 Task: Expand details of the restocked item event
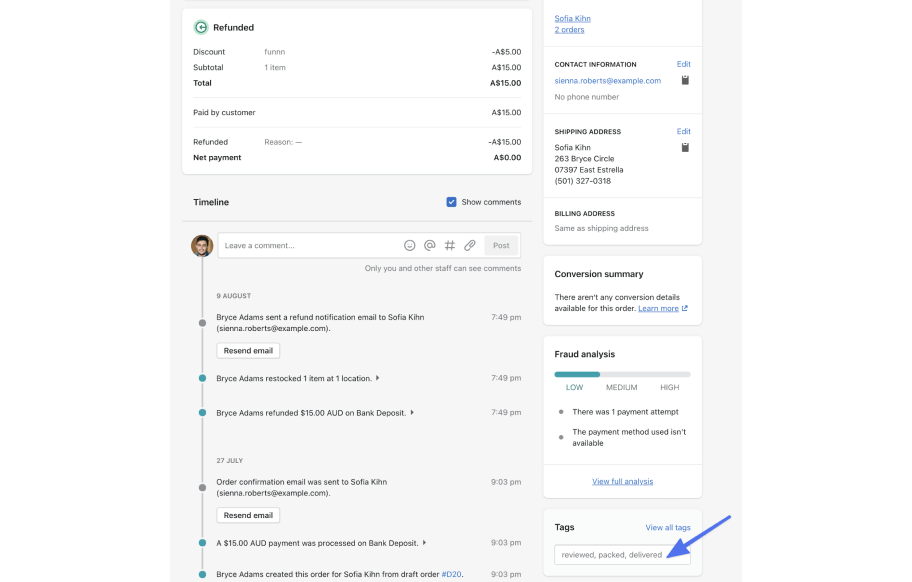379,378
